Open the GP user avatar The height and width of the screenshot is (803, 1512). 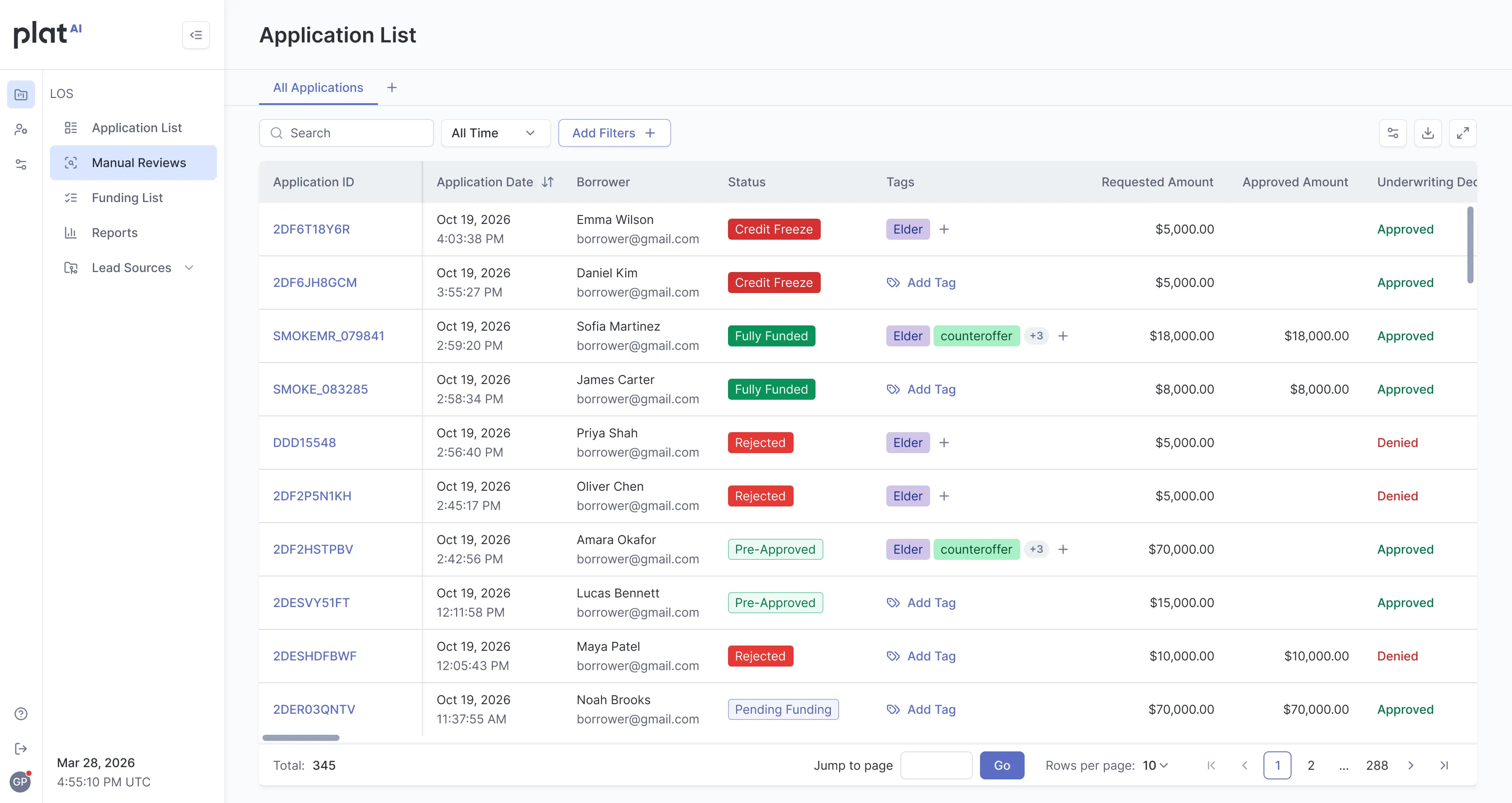click(20, 781)
